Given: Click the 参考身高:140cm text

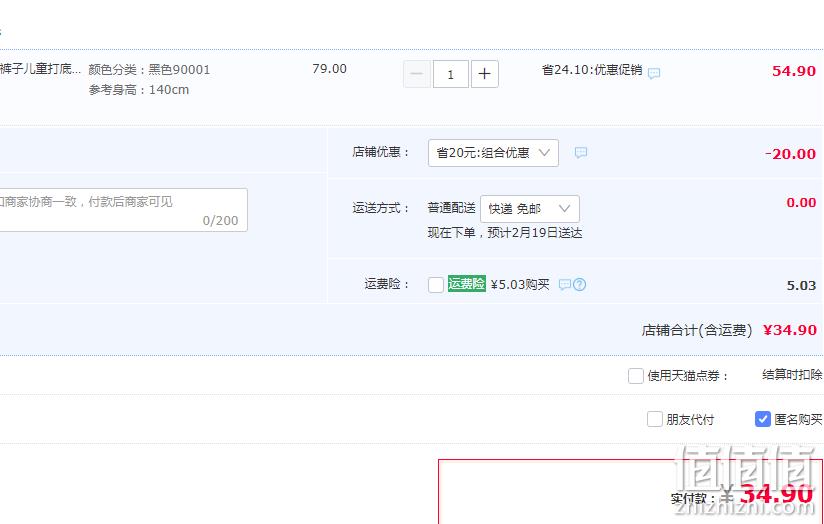Looking at the screenshot, I should point(139,90).
